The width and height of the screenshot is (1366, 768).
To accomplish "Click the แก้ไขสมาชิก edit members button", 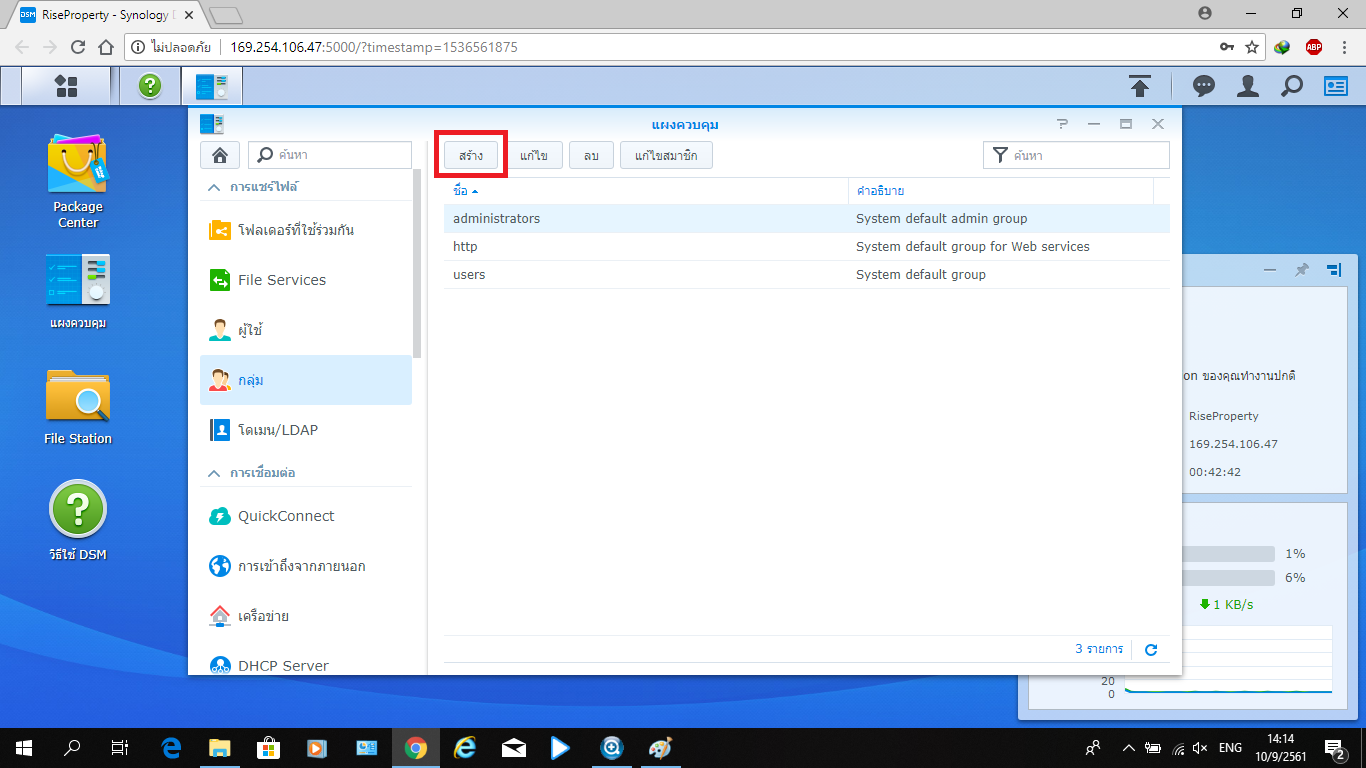I will [x=666, y=155].
